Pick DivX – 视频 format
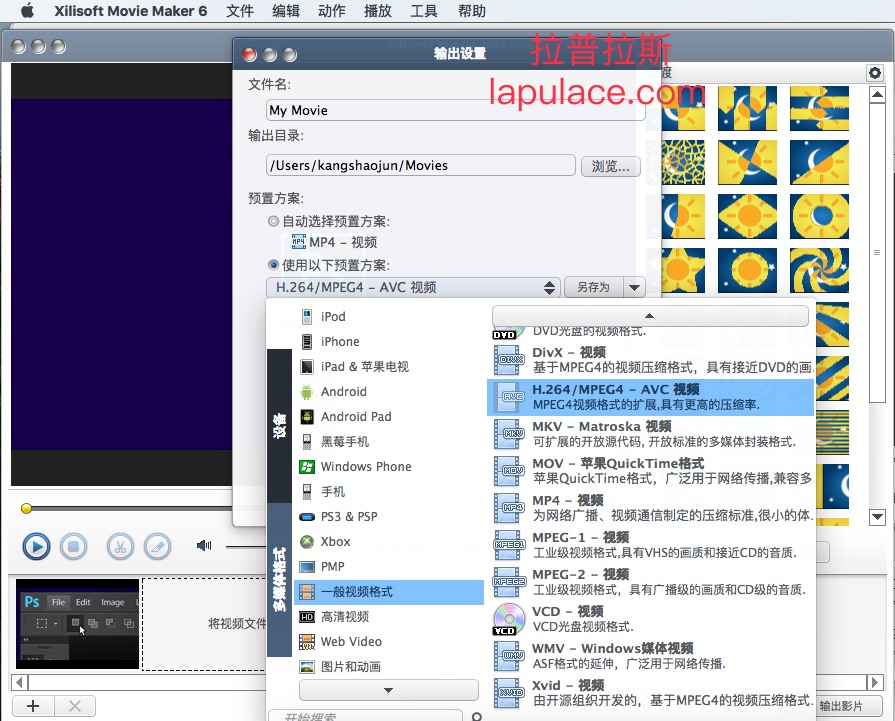Screen dimensions: 895x721 point(651,360)
